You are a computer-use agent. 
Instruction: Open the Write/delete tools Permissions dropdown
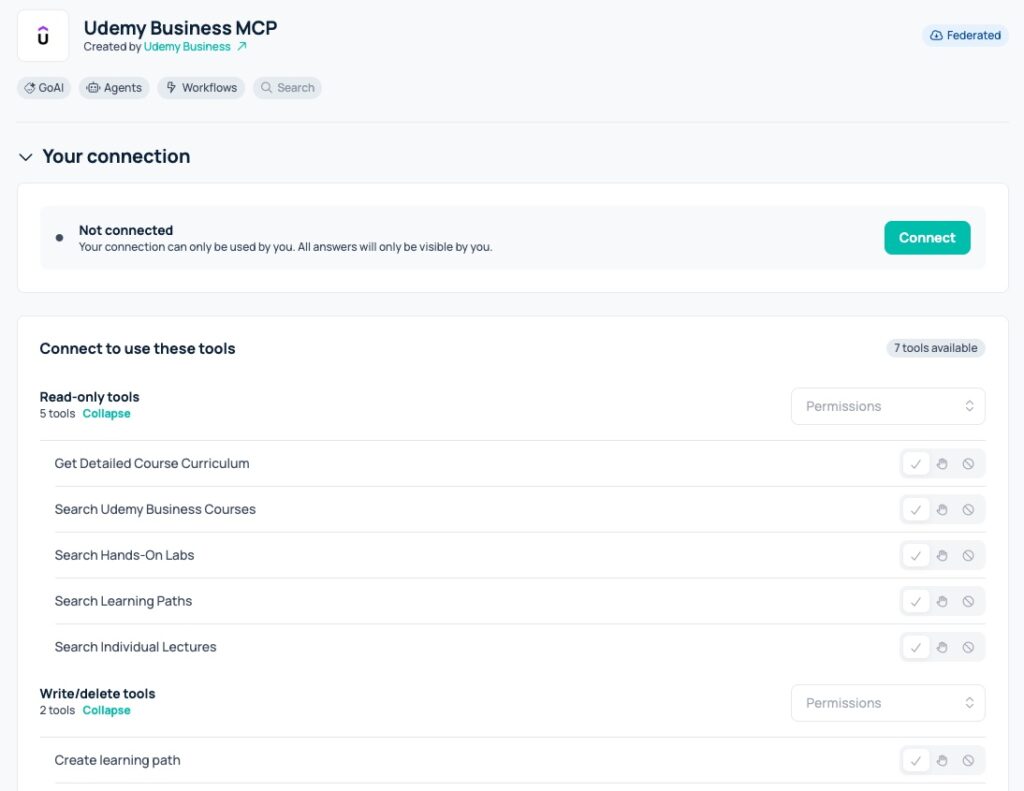[888, 703]
